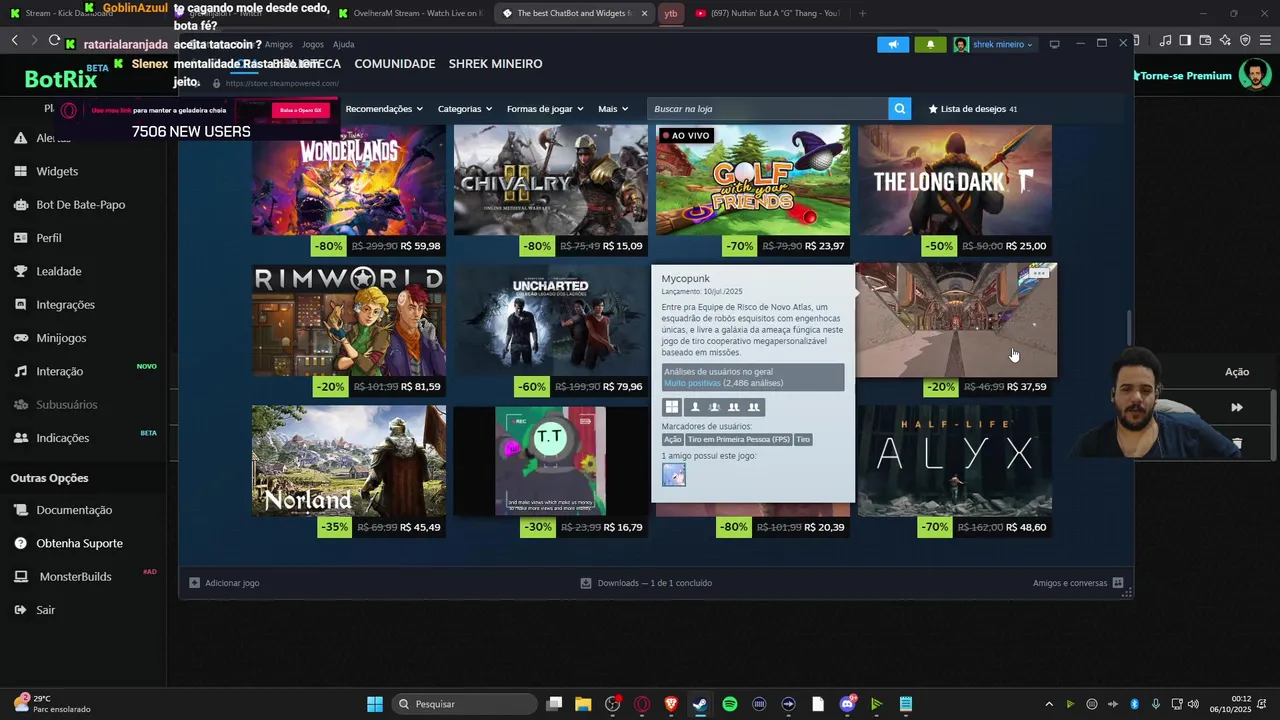Open Interação music note icon

(20, 371)
